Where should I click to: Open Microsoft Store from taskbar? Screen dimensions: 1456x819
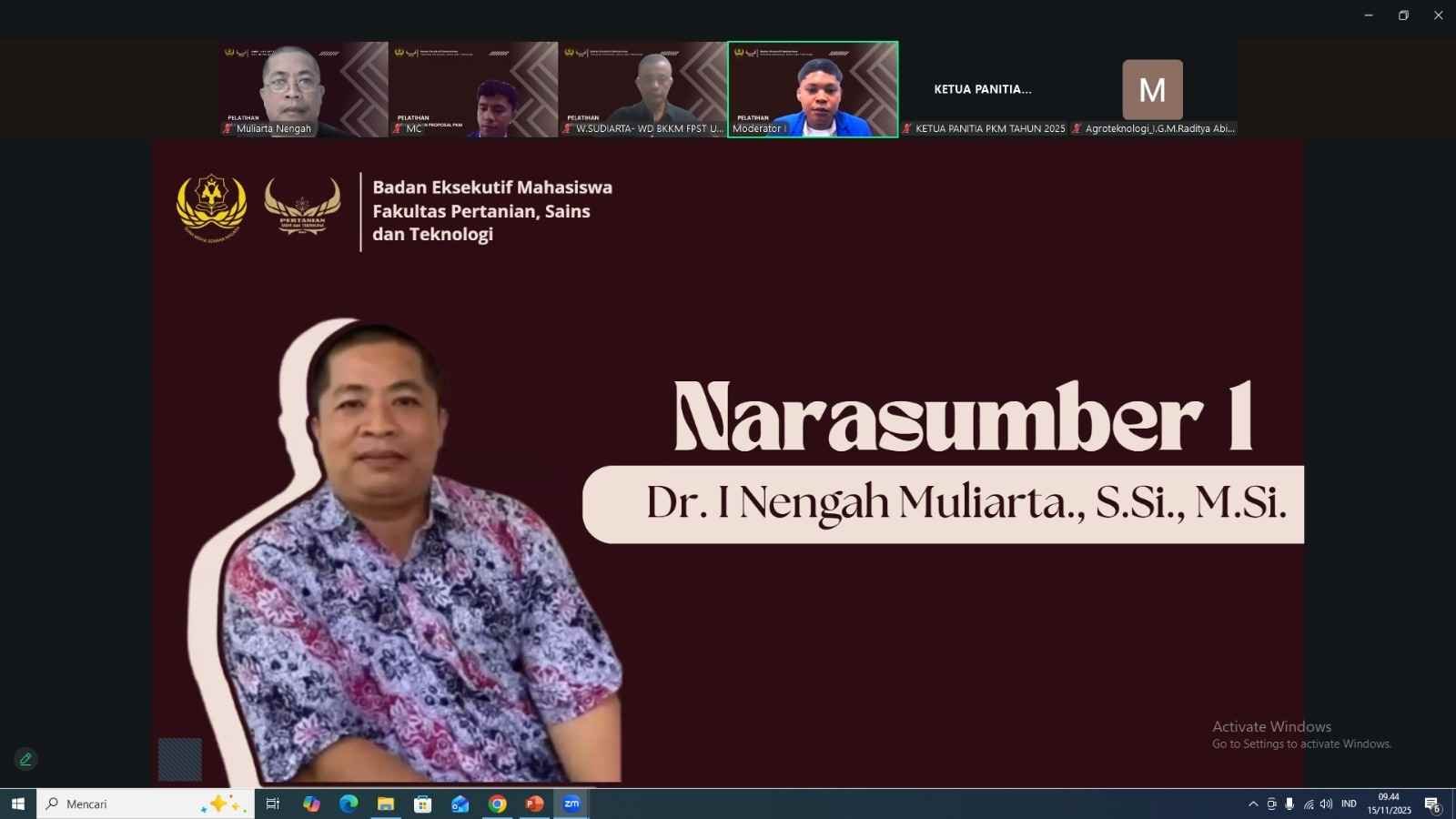[423, 804]
